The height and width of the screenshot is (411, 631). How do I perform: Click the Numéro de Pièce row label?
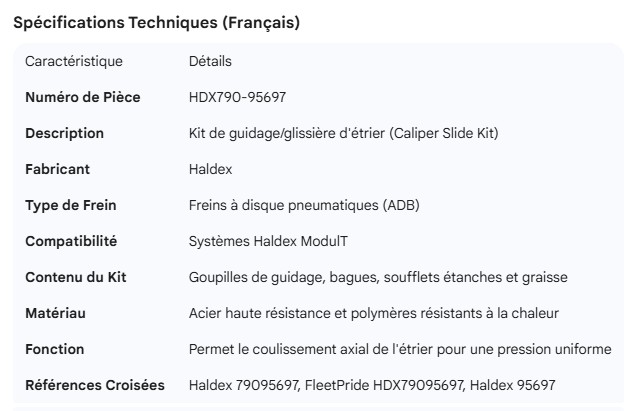pyautogui.click(x=82, y=98)
